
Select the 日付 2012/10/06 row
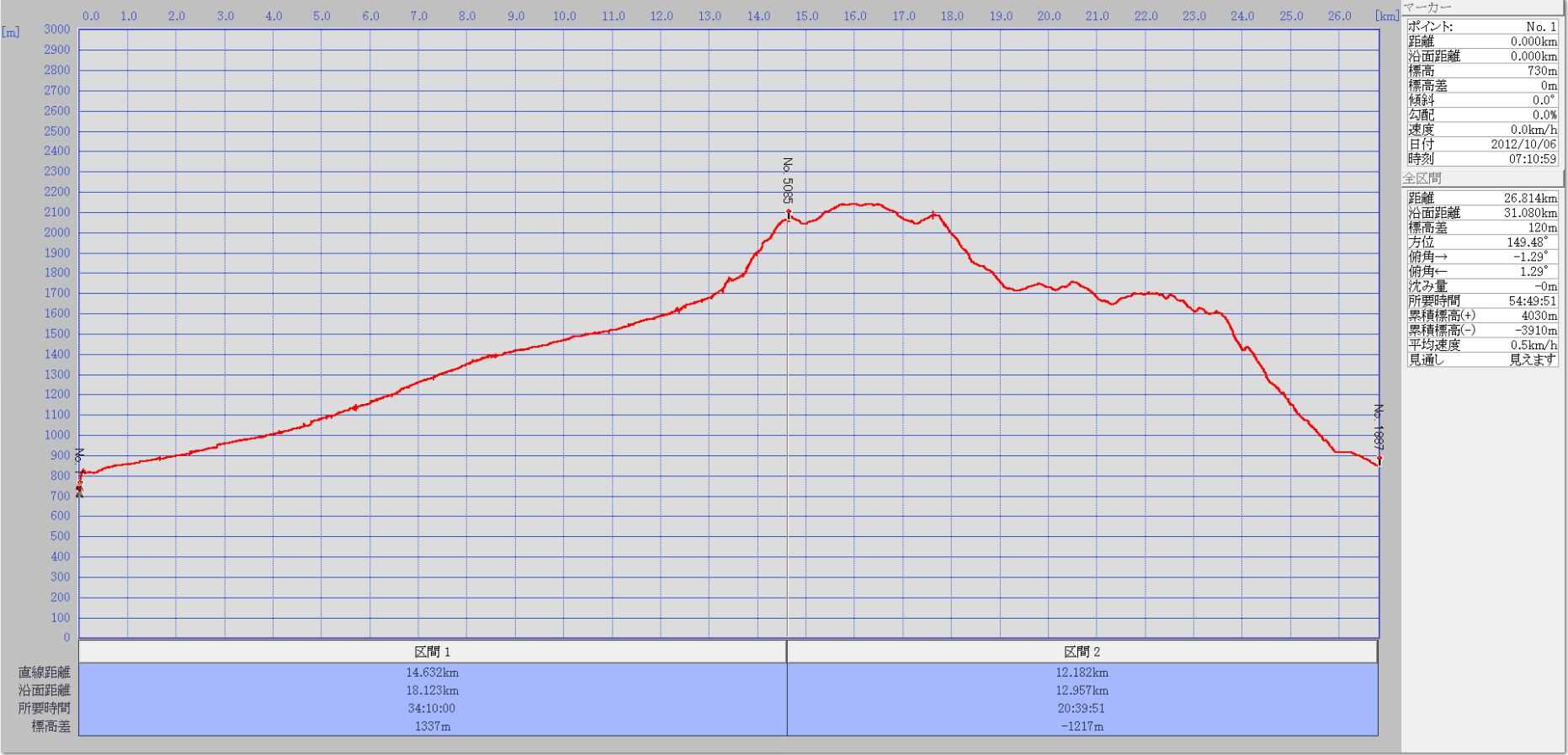[x=1482, y=144]
